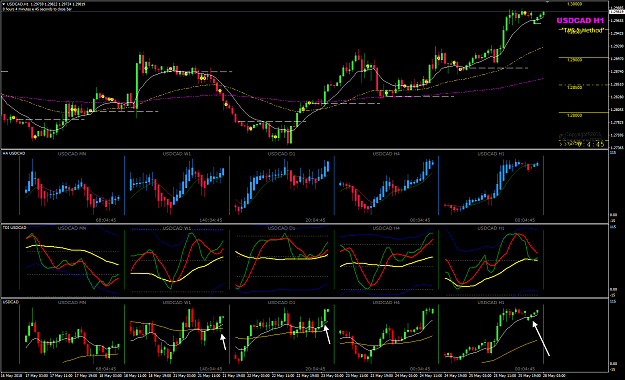Click the bar-close countdown text under chart title
The image size is (625, 380).
point(37,9)
